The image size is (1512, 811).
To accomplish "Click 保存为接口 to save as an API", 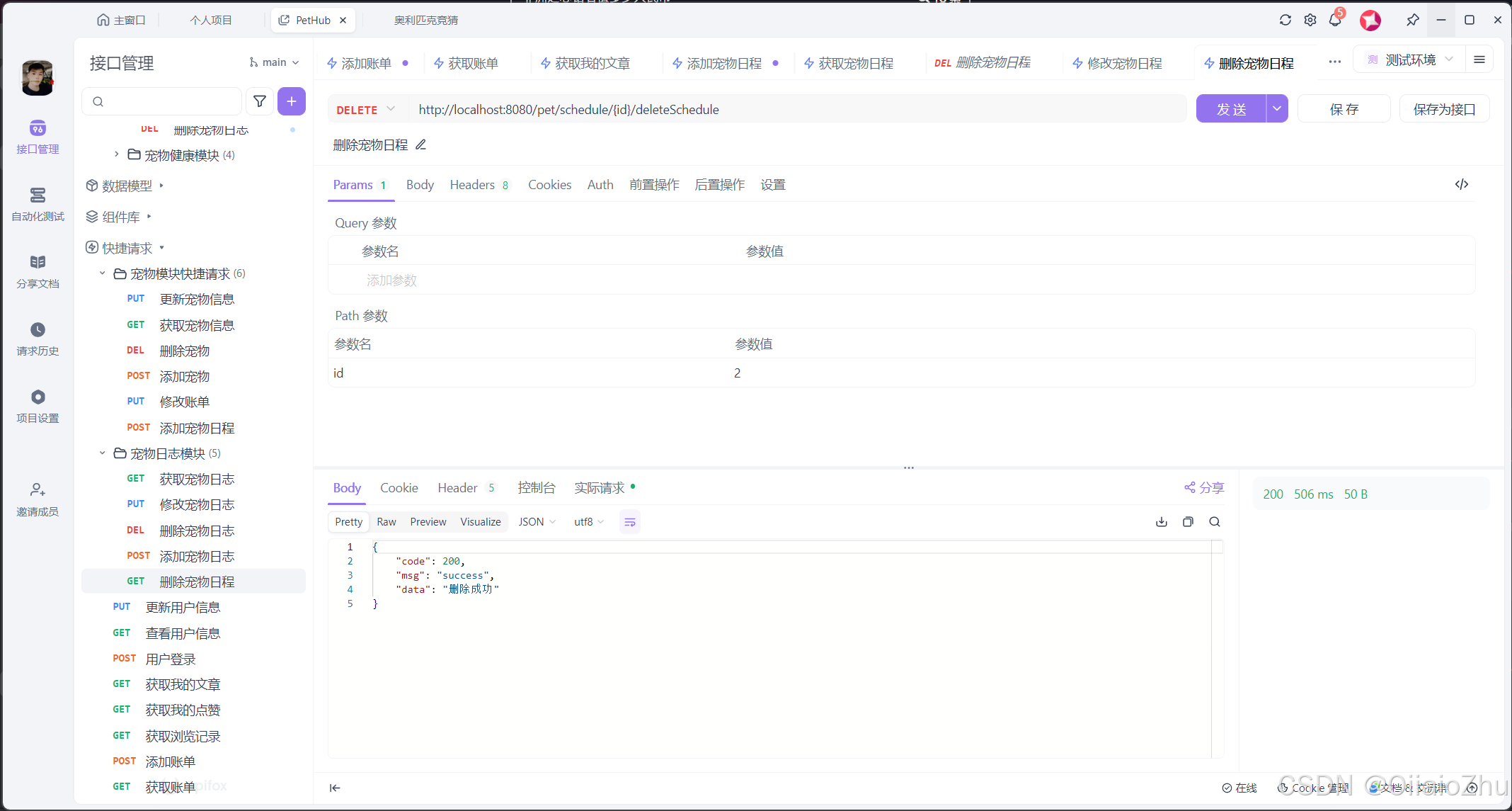I will point(1444,108).
